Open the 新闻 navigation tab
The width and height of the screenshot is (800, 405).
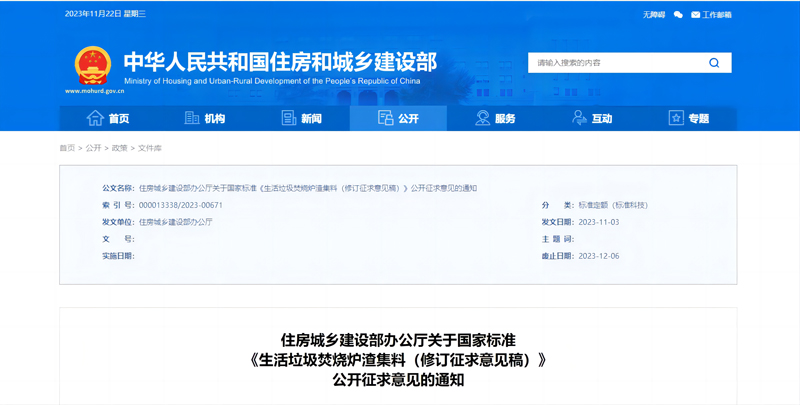tap(302, 118)
